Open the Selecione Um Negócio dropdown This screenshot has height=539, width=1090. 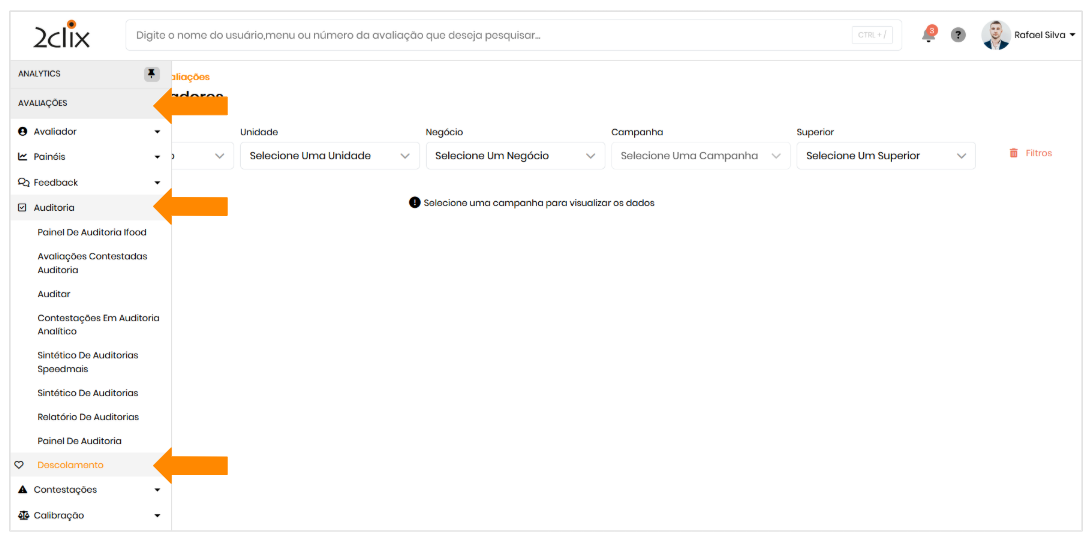tap(514, 156)
